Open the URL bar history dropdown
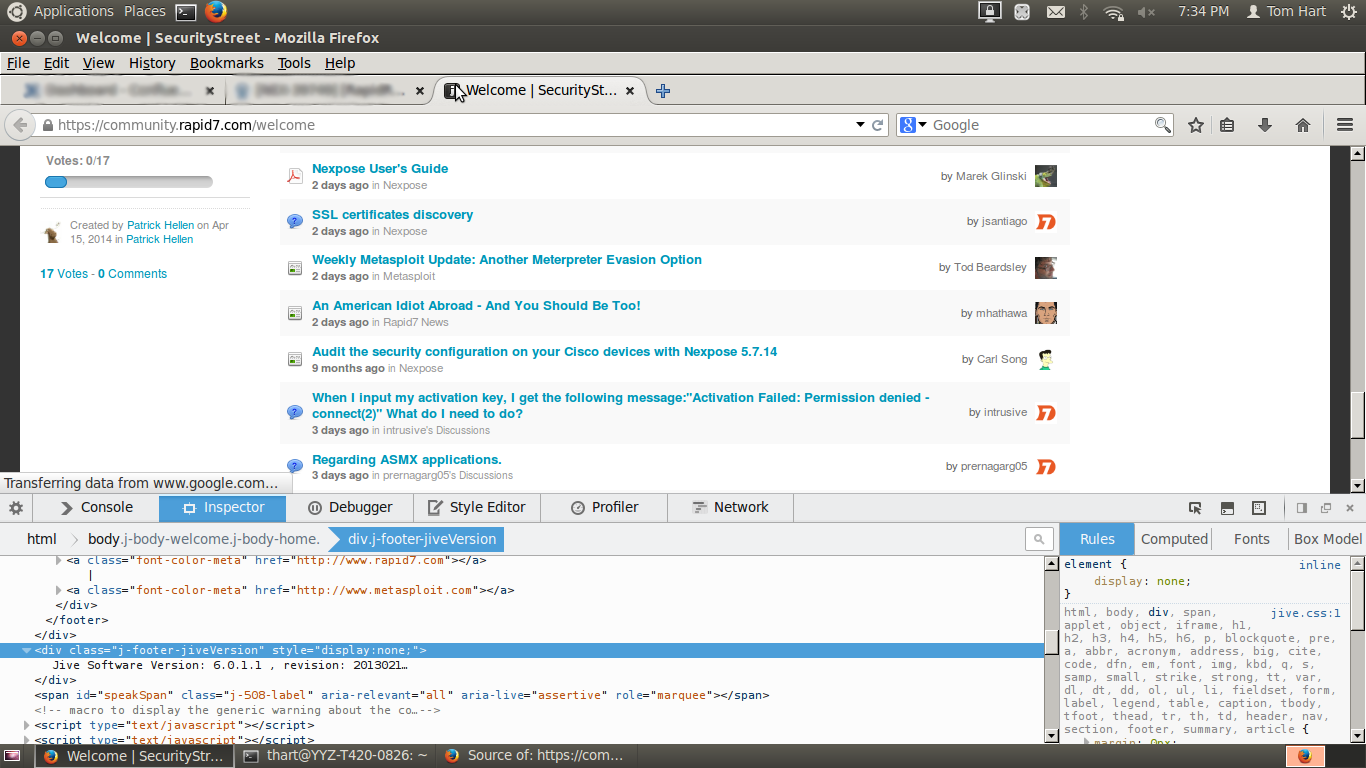 click(x=860, y=124)
